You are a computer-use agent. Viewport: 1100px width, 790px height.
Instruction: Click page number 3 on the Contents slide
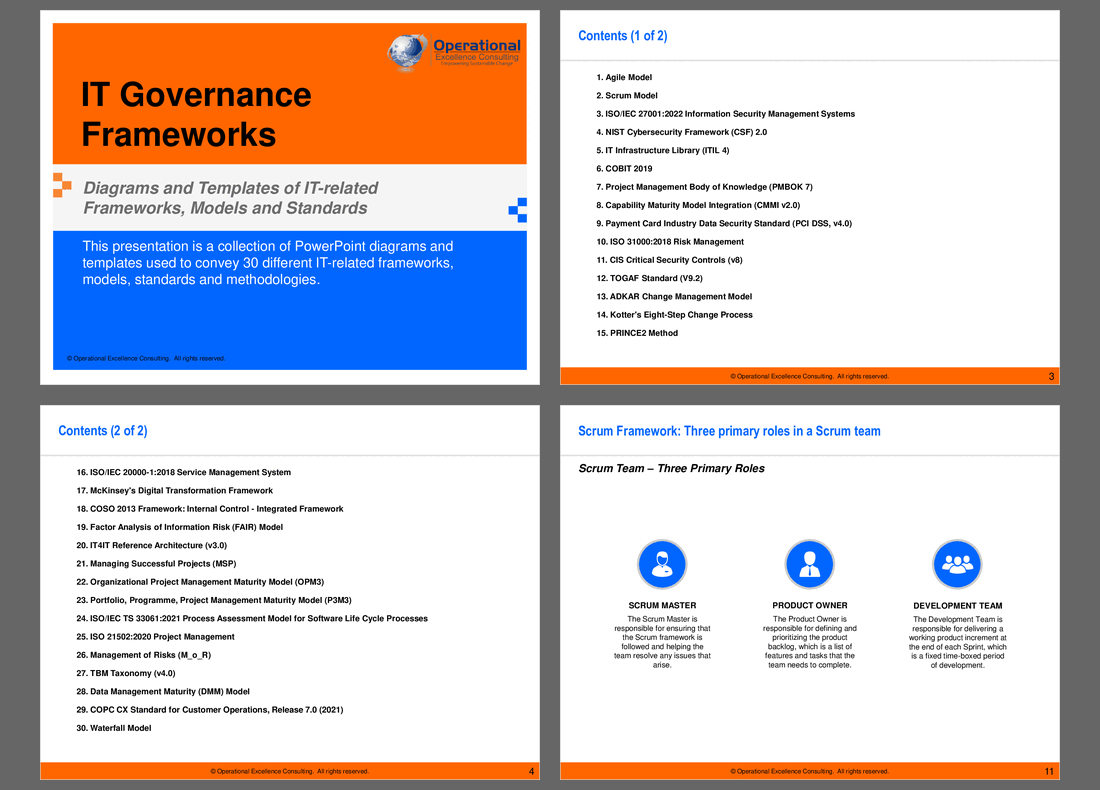click(x=1051, y=377)
